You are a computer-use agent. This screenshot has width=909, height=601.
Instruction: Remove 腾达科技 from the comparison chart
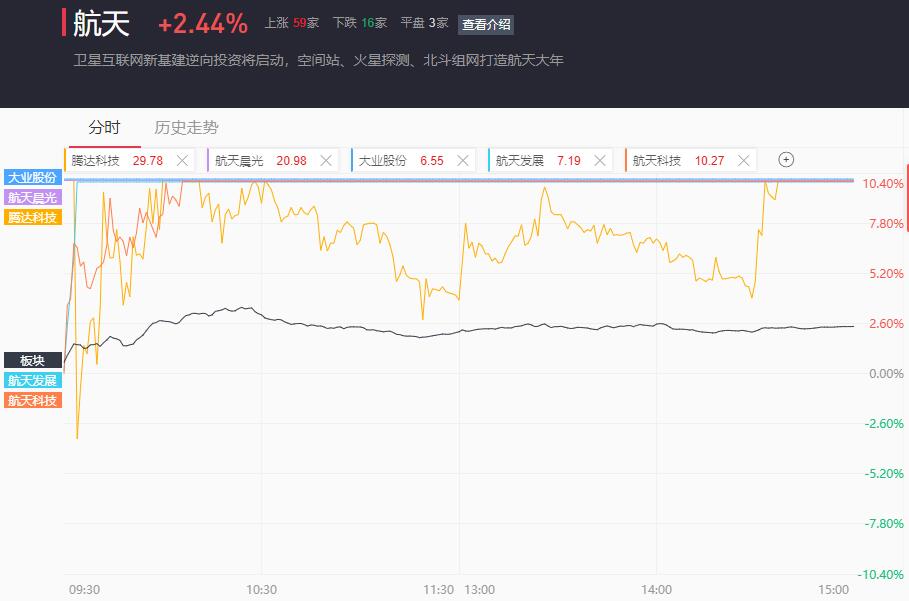[x=182, y=160]
